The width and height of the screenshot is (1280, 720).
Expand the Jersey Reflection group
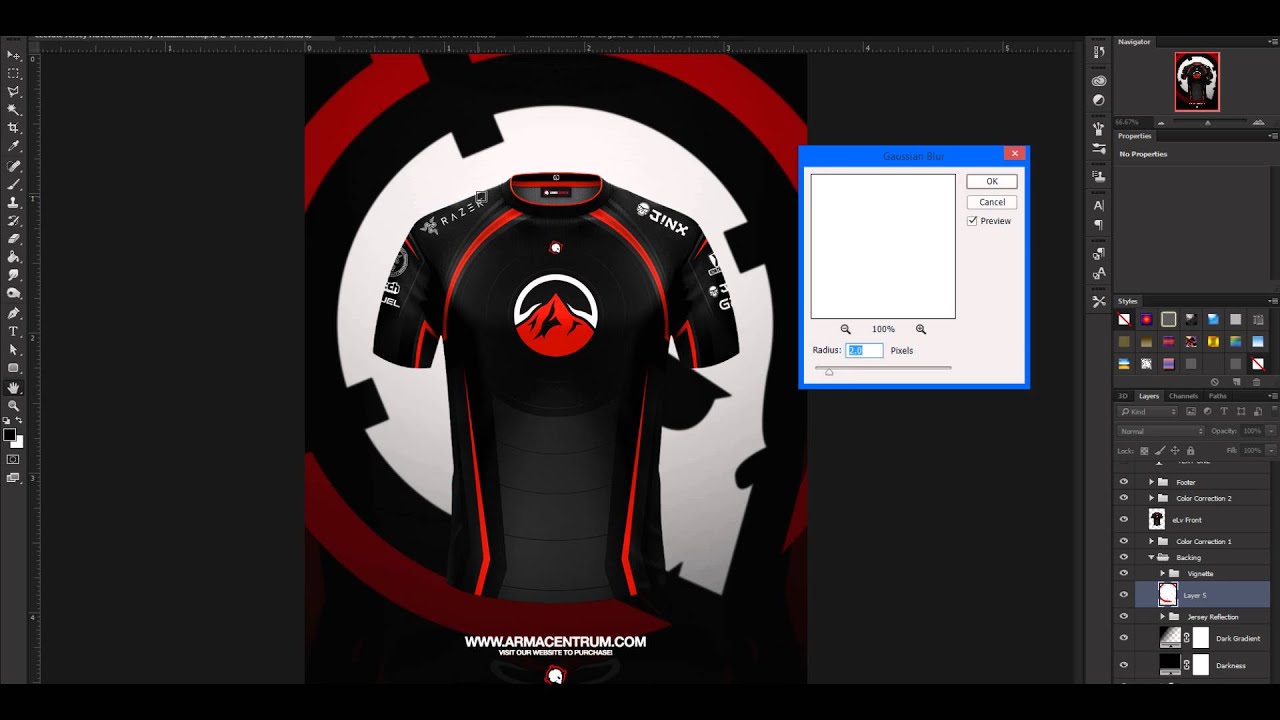tap(1162, 617)
